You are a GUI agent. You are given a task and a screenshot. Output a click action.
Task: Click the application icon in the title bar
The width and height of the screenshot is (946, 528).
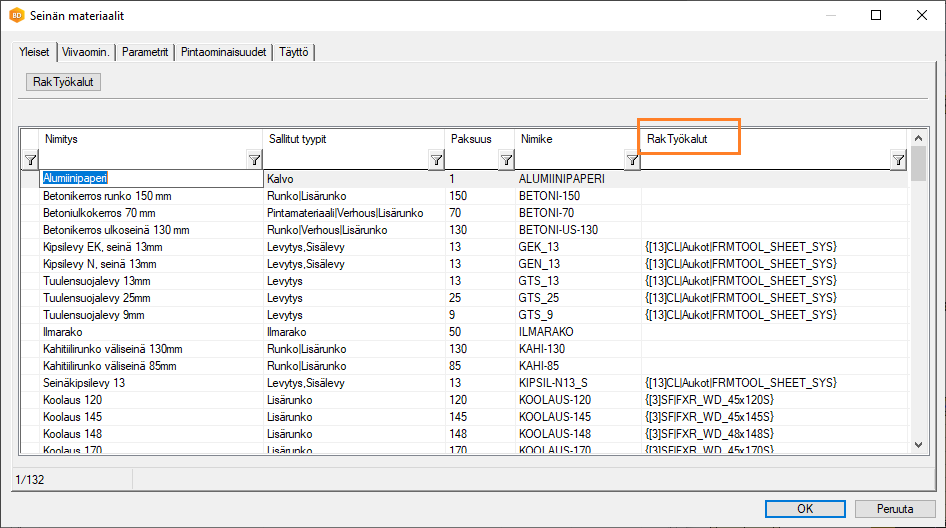click(16, 16)
